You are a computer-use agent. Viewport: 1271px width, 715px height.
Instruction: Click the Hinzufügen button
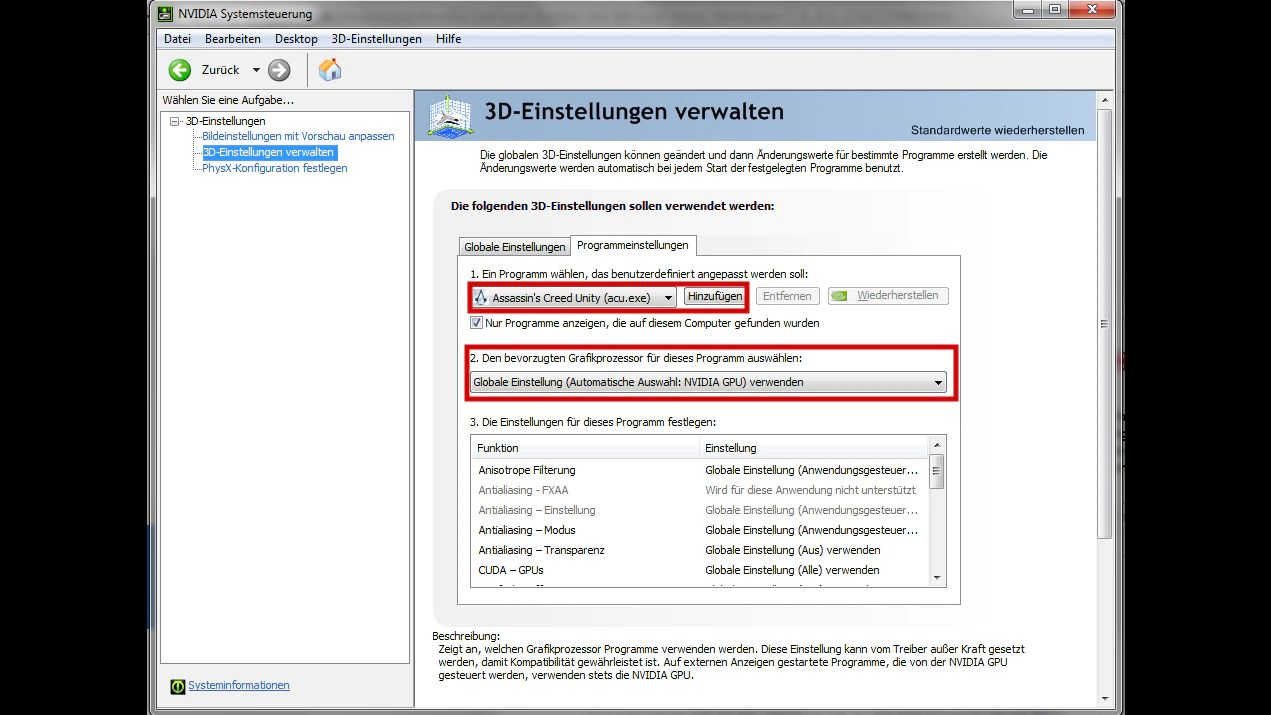pyautogui.click(x=715, y=296)
